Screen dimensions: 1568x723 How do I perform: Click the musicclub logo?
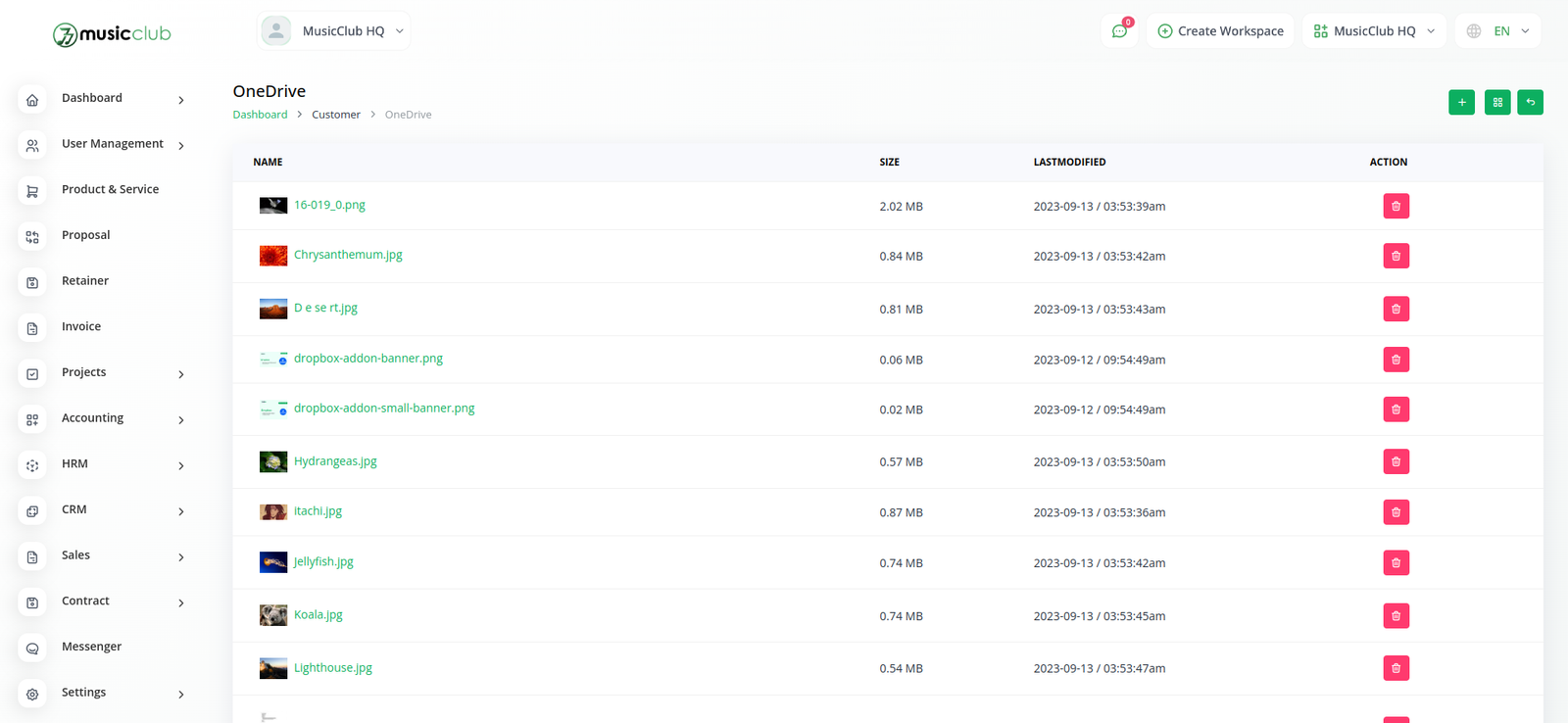click(x=112, y=34)
